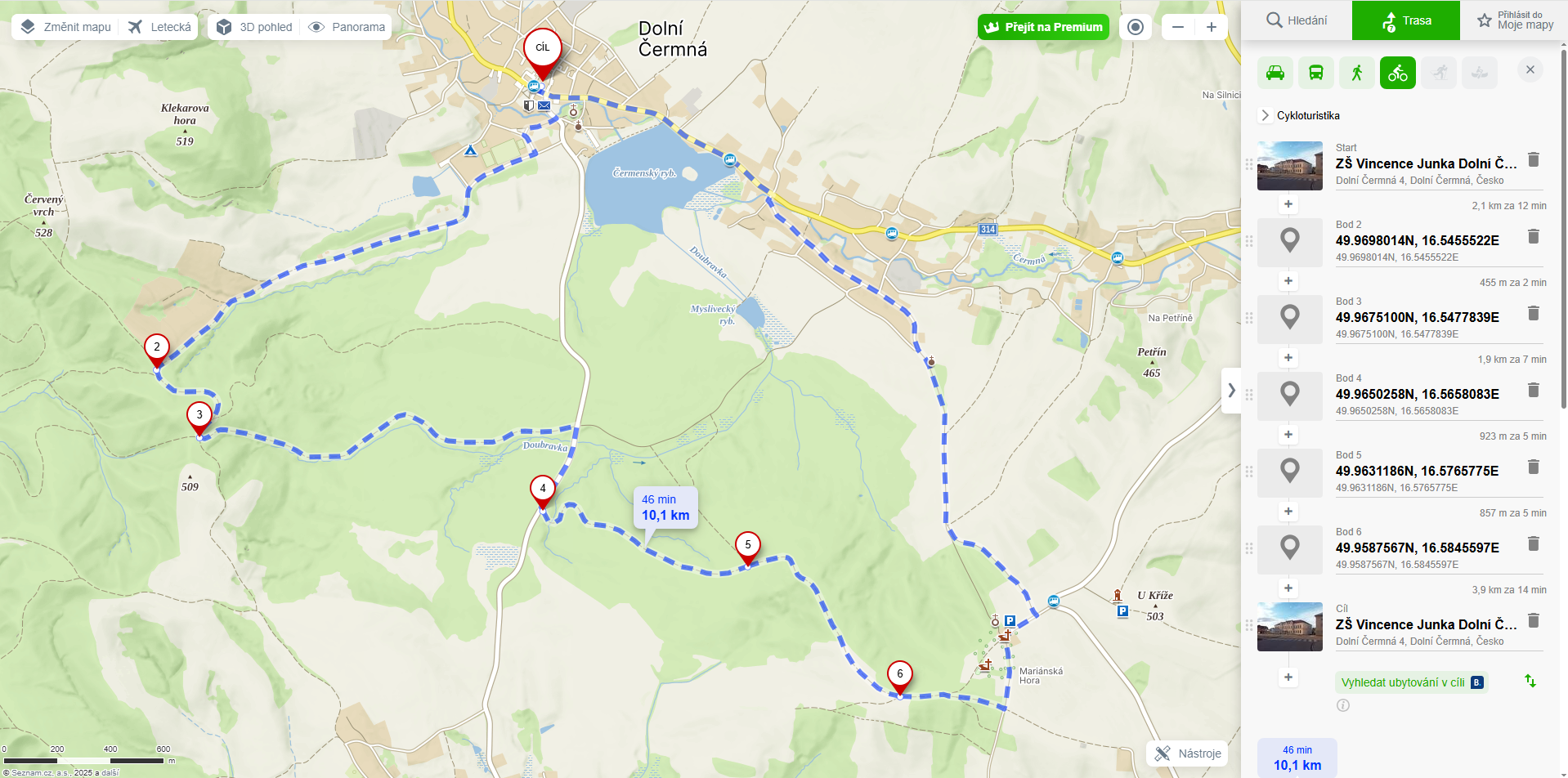The width and height of the screenshot is (1568, 778).
Task: Open the Změnit mapu map selector
Action: coord(65,27)
